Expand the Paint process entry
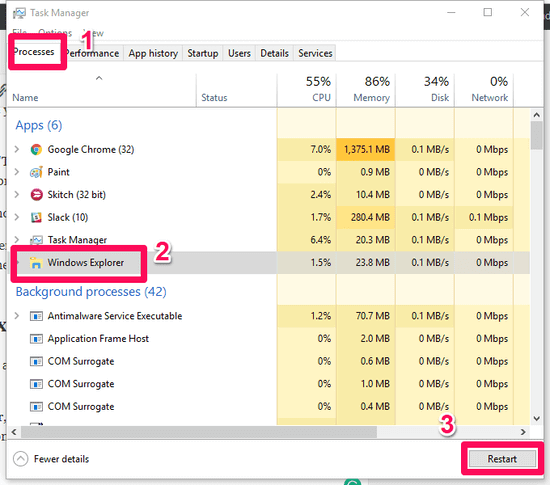 (16, 172)
